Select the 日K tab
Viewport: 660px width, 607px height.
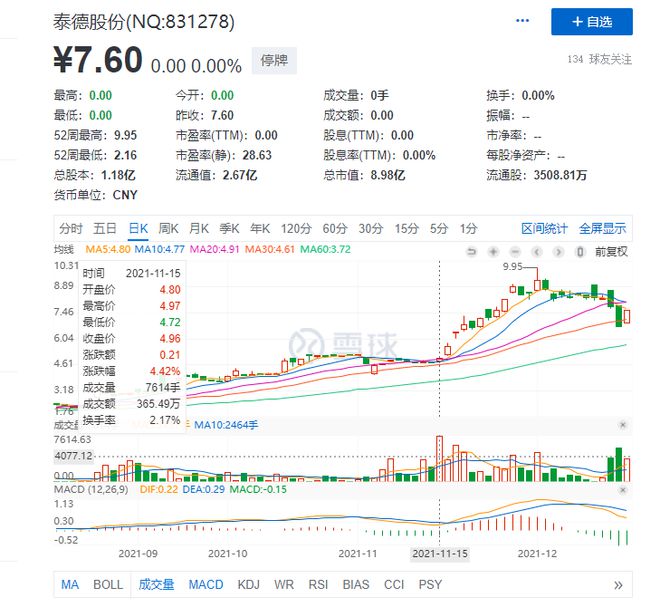pos(138,229)
